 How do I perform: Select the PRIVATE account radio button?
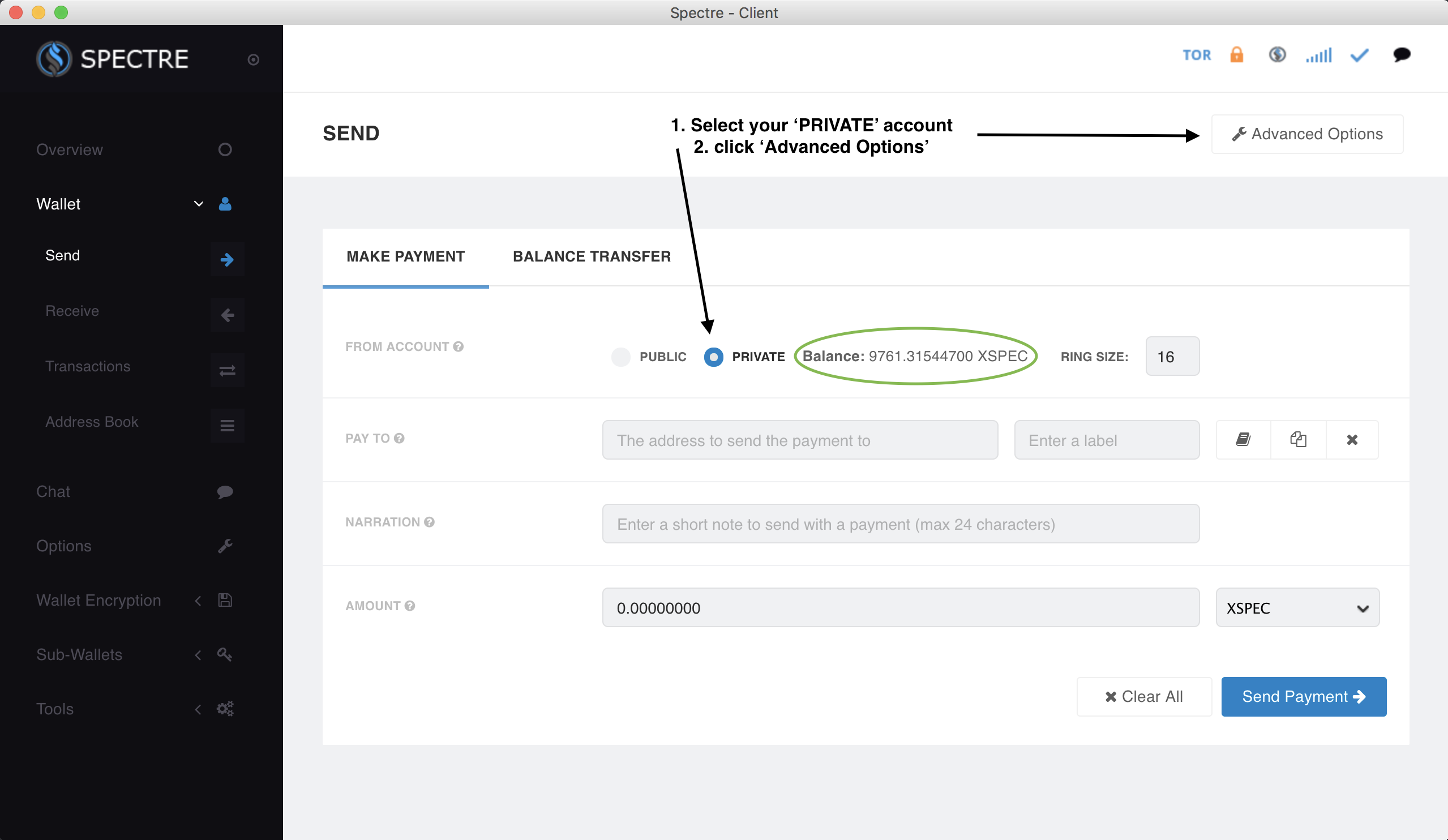tap(713, 357)
